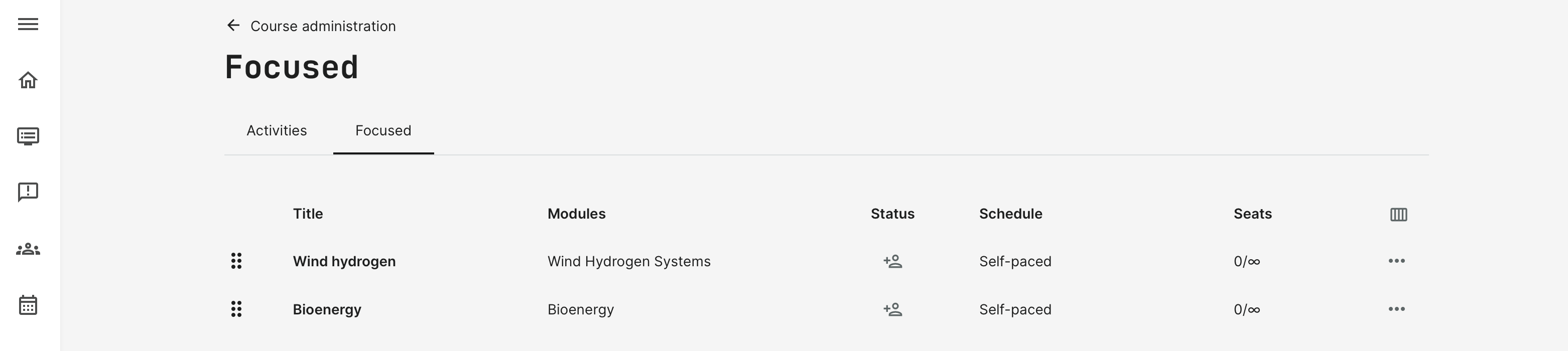Grab the drag handle for Bioenergy
This screenshot has width=1568, height=351.
pos(236,309)
